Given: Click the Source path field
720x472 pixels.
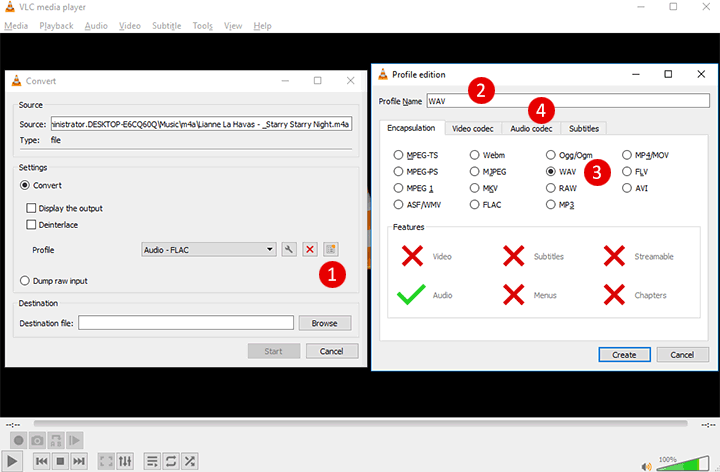Looking at the screenshot, I should point(202,124).
